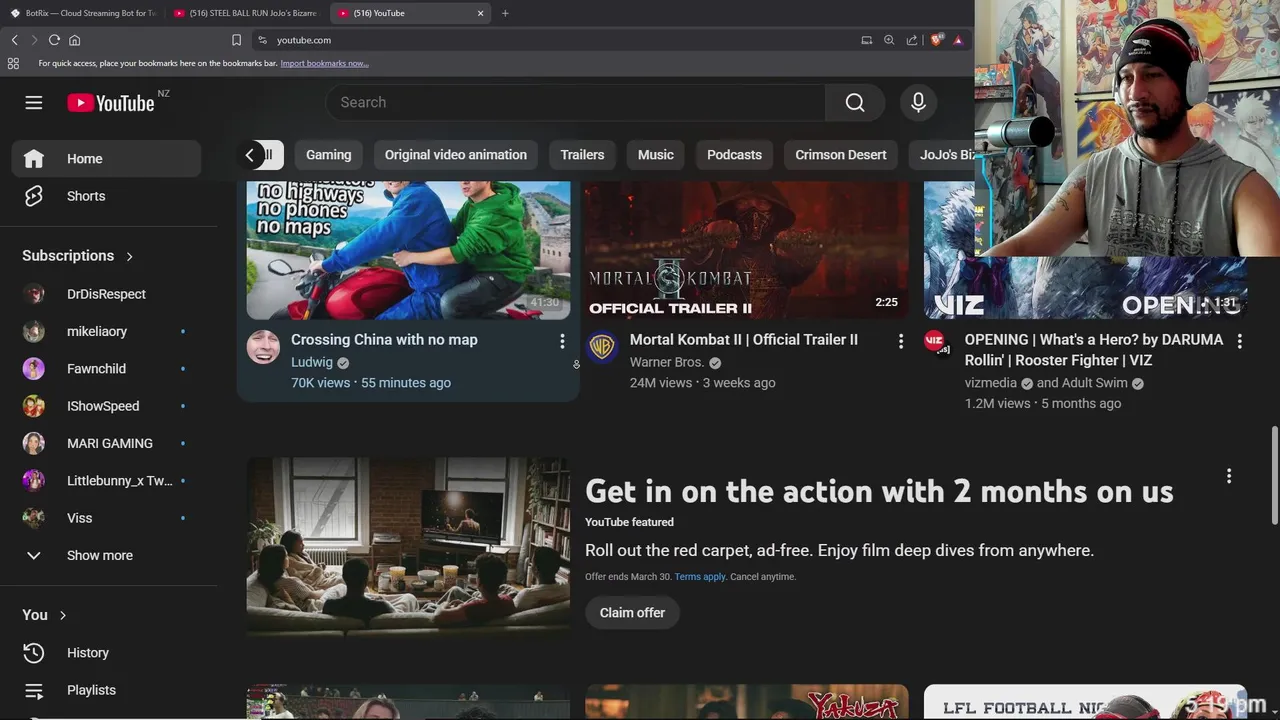The width and height of the screenshot is (1280, 720).
Task: Open the Terms apply link
Action: click(700, 577)
